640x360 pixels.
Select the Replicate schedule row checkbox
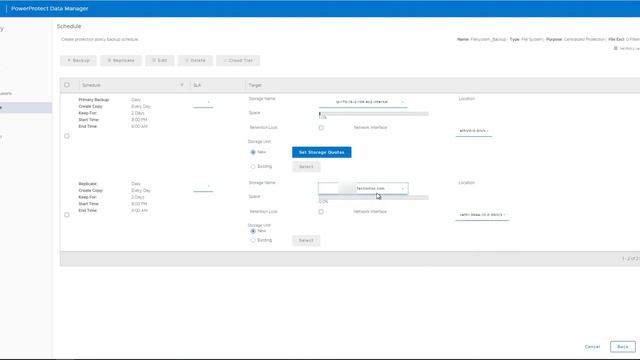coord(67,215)
